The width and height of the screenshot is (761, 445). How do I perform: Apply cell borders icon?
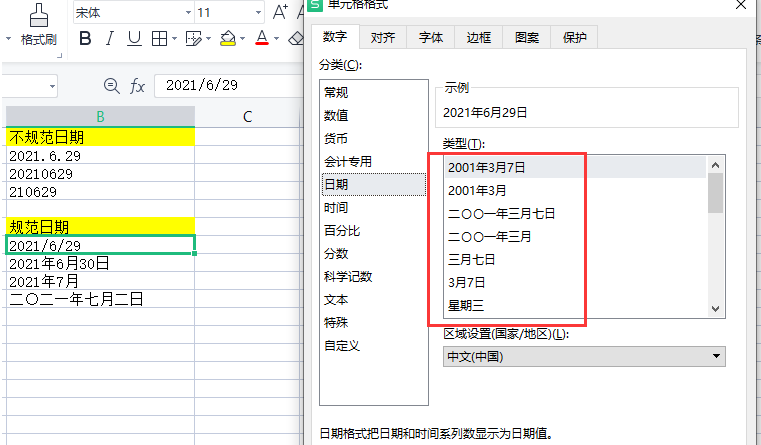(159, 38)
